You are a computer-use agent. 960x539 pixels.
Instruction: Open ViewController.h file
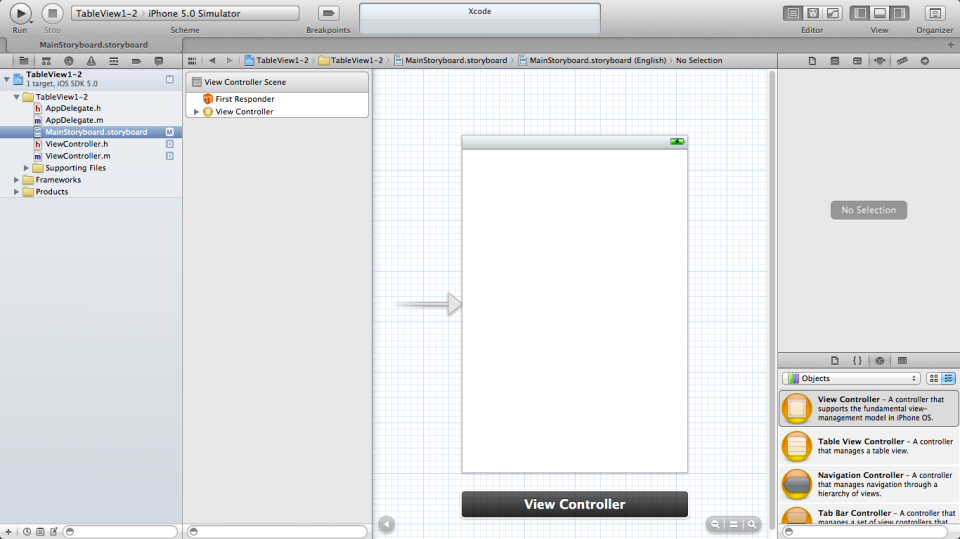77,144
